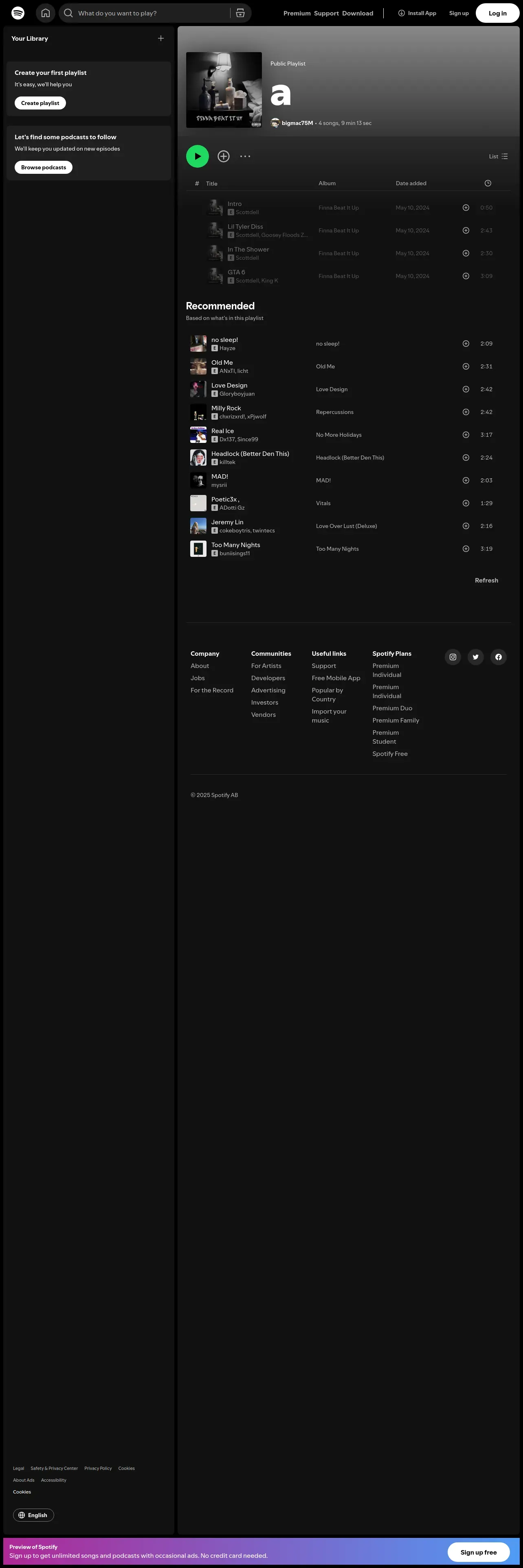The image size is (523, 1568).
Task: Open Spotify Instagram icon
Action: 453,657
